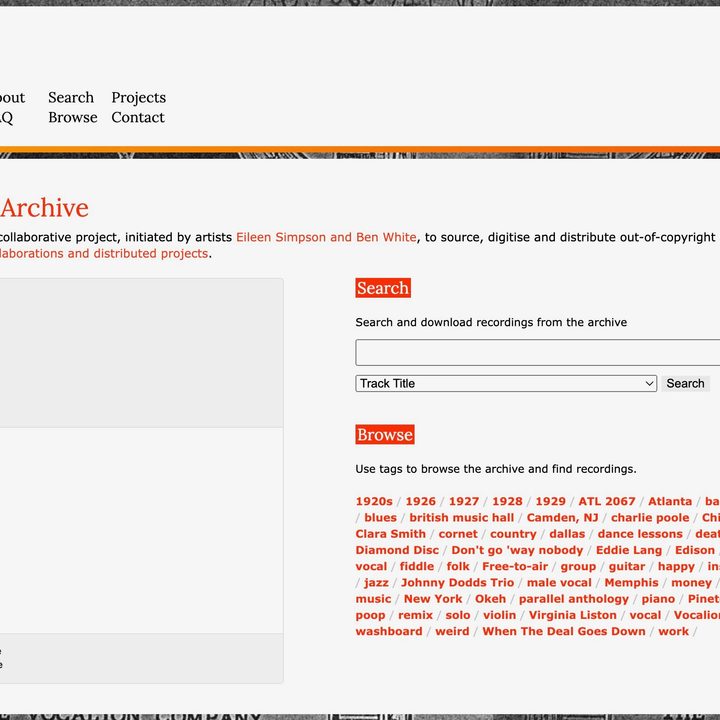Viewport: 720px width, 720px height.
Task: Browse the guitar tag
Action: (x=627, y=567)
